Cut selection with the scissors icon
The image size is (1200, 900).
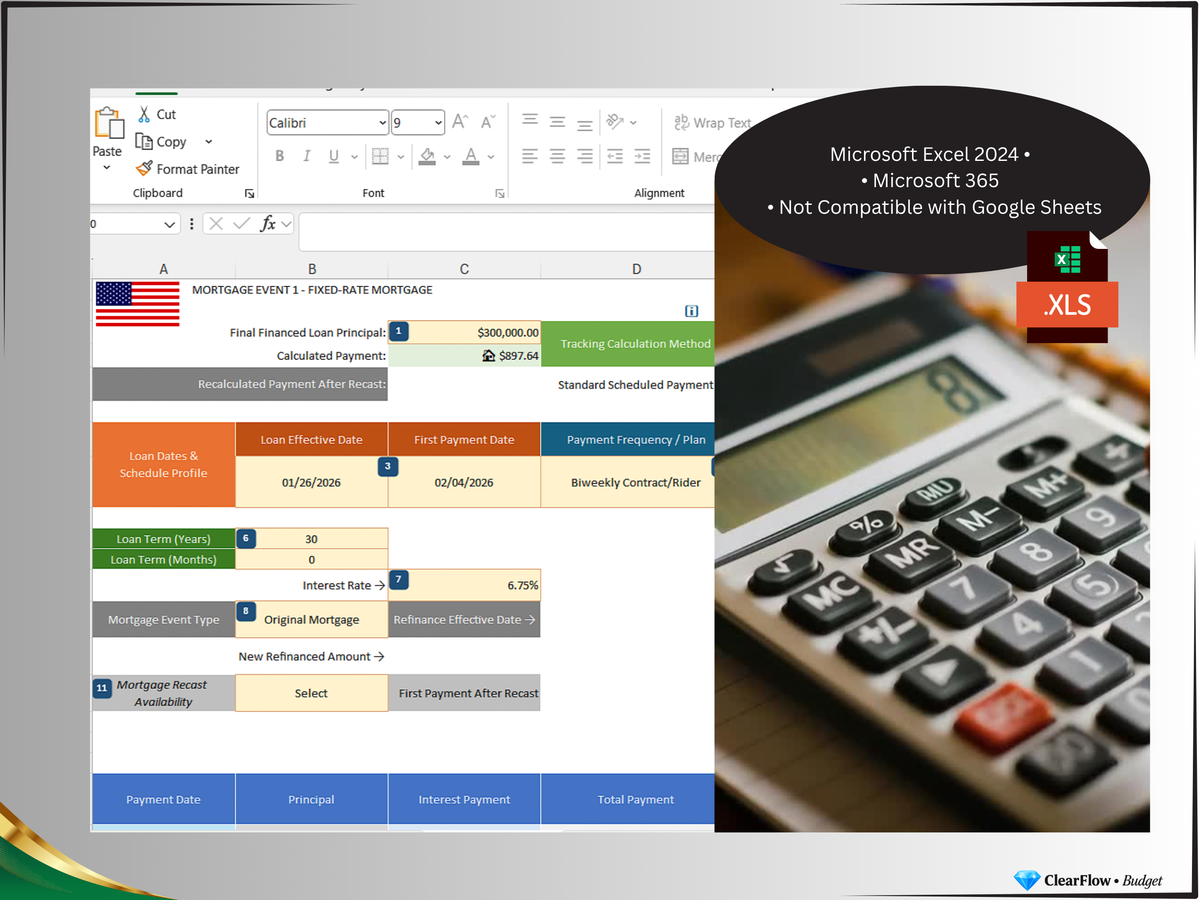144,114
